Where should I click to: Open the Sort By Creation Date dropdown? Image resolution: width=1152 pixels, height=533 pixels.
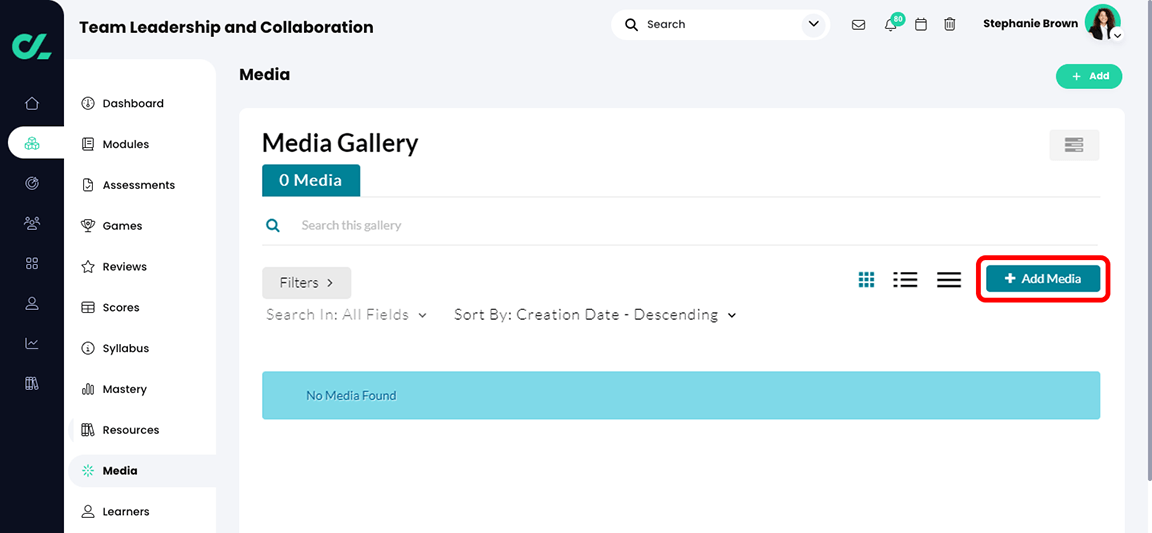click(595, 315)
